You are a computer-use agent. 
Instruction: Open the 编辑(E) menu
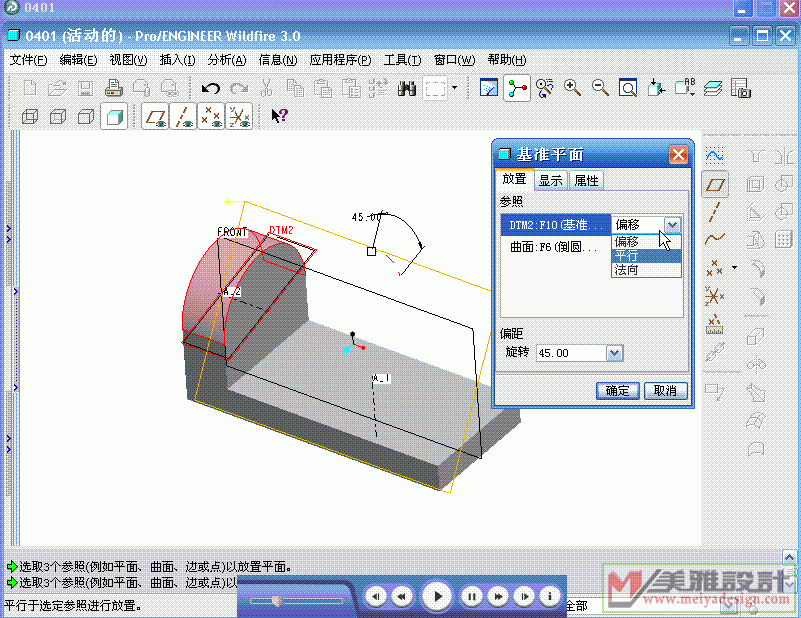[x=78, y=60]
